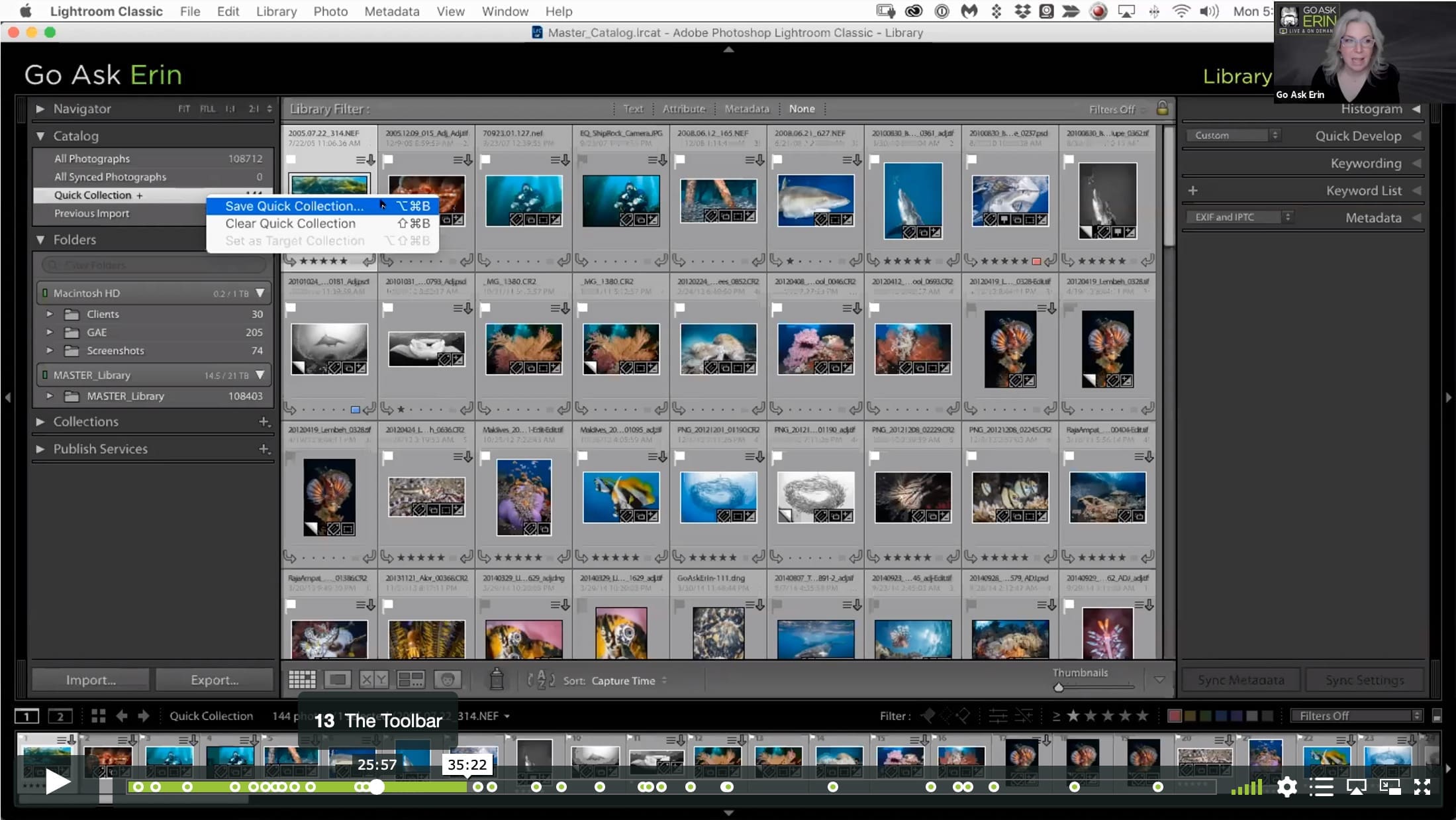Open People face view icon

pos(448,680)
